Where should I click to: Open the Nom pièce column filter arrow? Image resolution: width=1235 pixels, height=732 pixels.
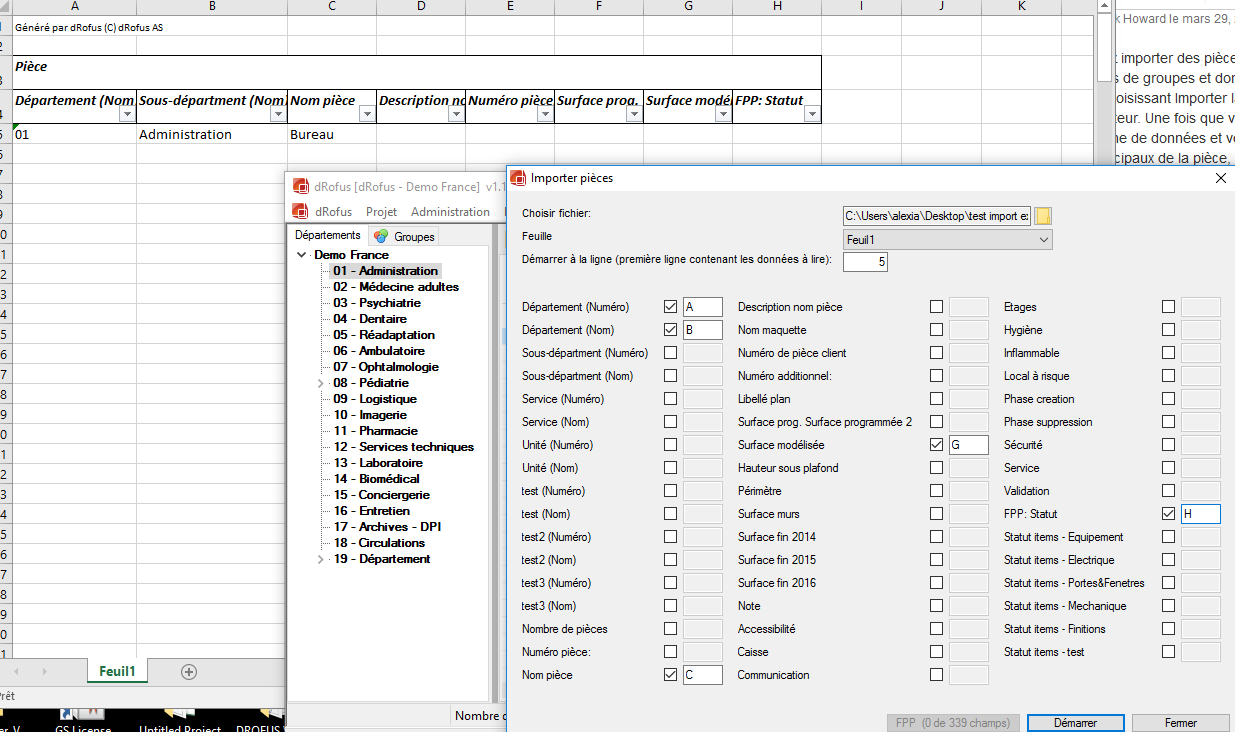tap(367, 115)
